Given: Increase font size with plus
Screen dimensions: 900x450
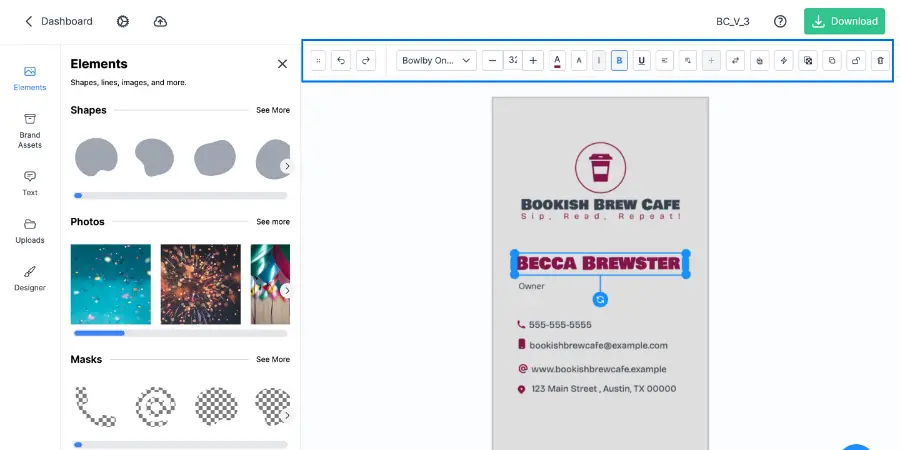Looking at the screenshot, I should pos(533,60).
